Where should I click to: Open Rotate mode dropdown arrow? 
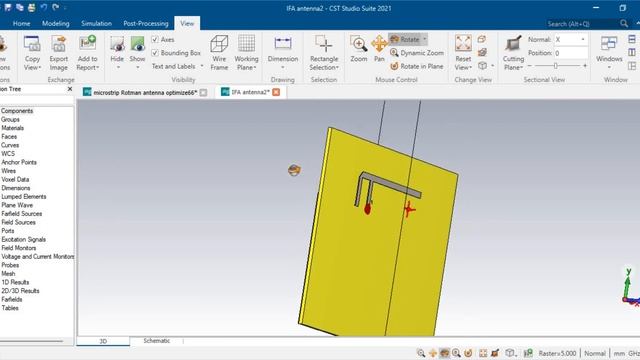tap(424, 39)
